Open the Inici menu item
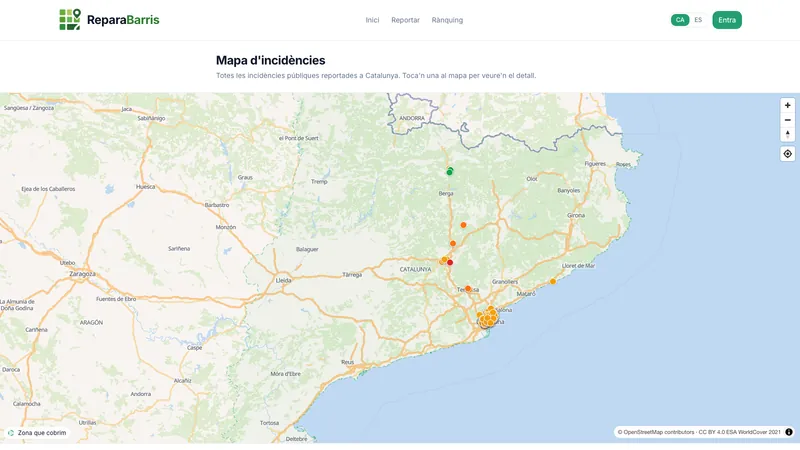Image resolution: width=800 pixels, height=450 pixels. coord(372,20)
